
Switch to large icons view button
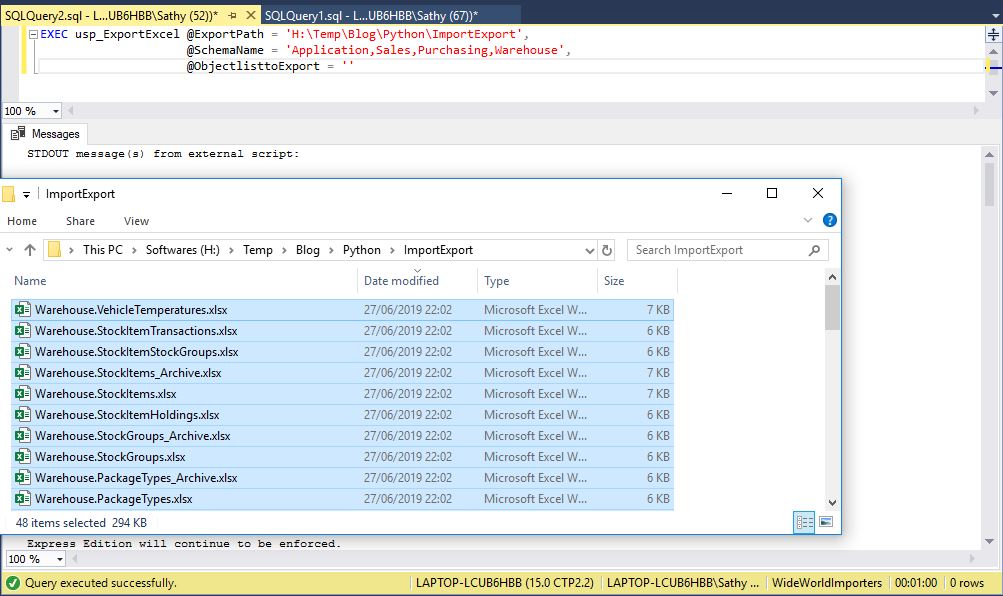(x=826, y=522)
